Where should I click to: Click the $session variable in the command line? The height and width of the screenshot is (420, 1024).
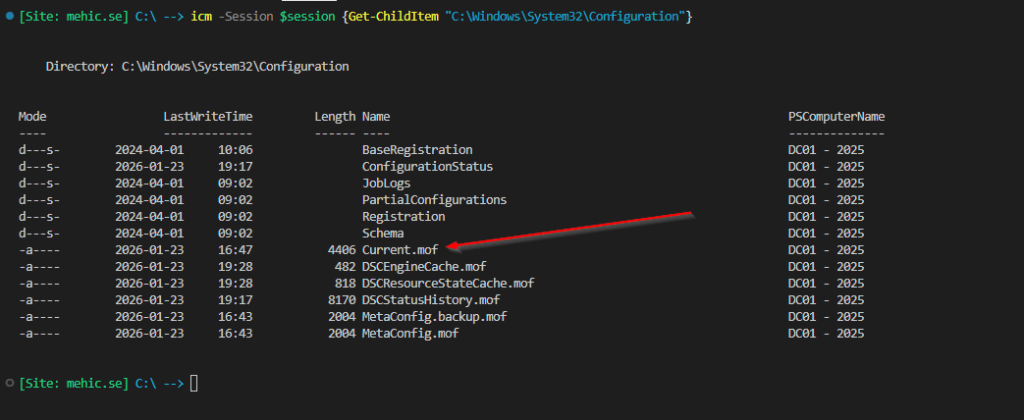pos(299,18)
